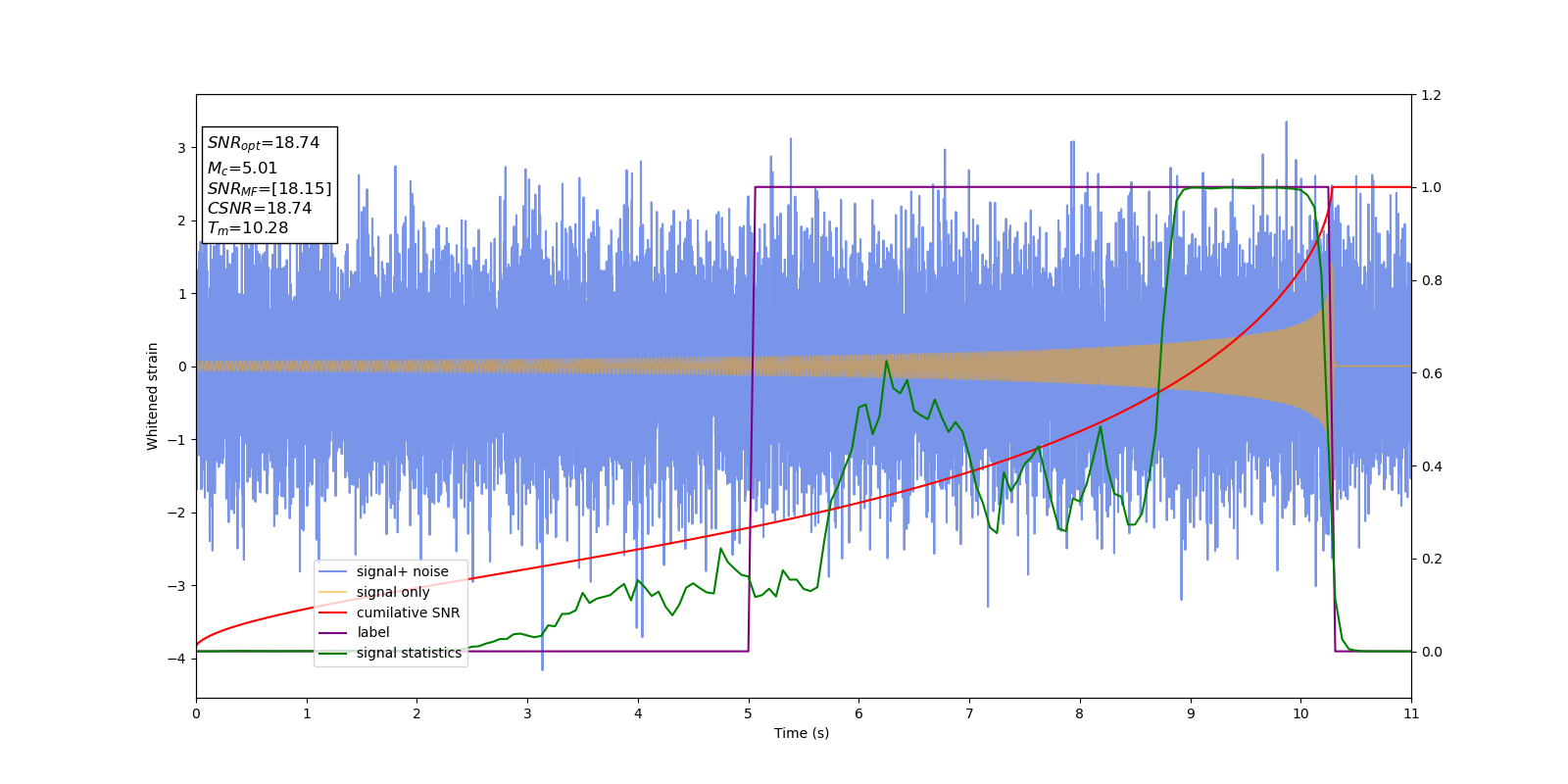Click the right y-axis tick label 1.2

click(x=1431, y=95)
